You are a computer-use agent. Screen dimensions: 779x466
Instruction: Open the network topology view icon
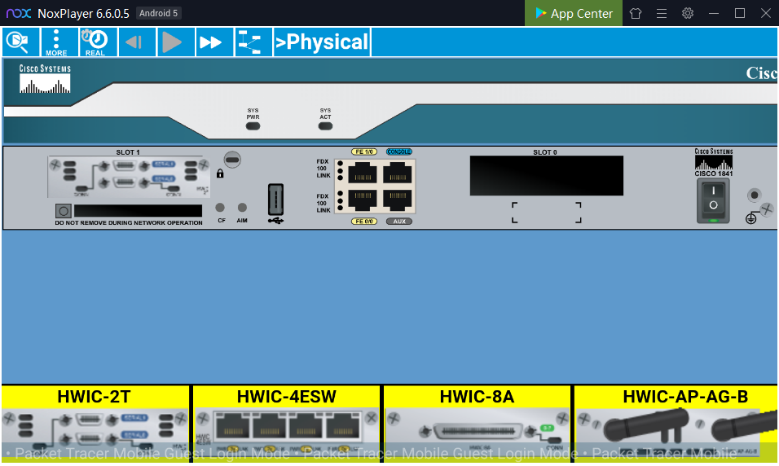coord(253,42)
